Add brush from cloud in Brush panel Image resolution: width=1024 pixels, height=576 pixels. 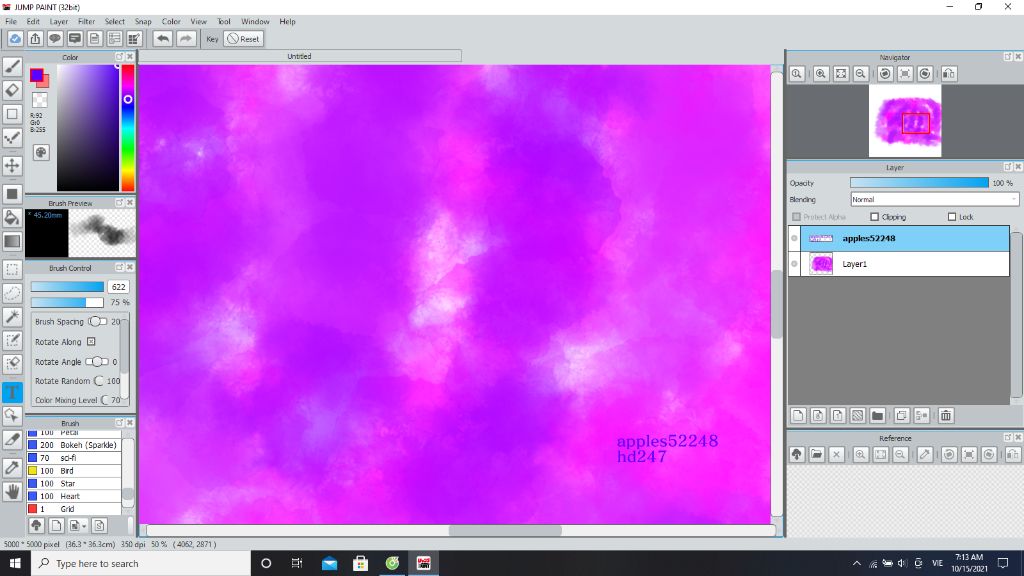(37, 525)
